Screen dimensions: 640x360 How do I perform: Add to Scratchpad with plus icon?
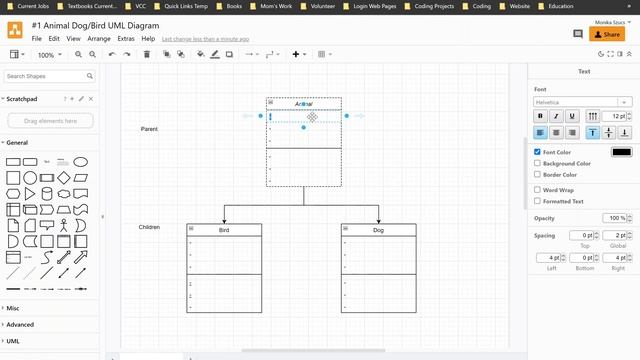pyautogui.click(x=72, y=99)
